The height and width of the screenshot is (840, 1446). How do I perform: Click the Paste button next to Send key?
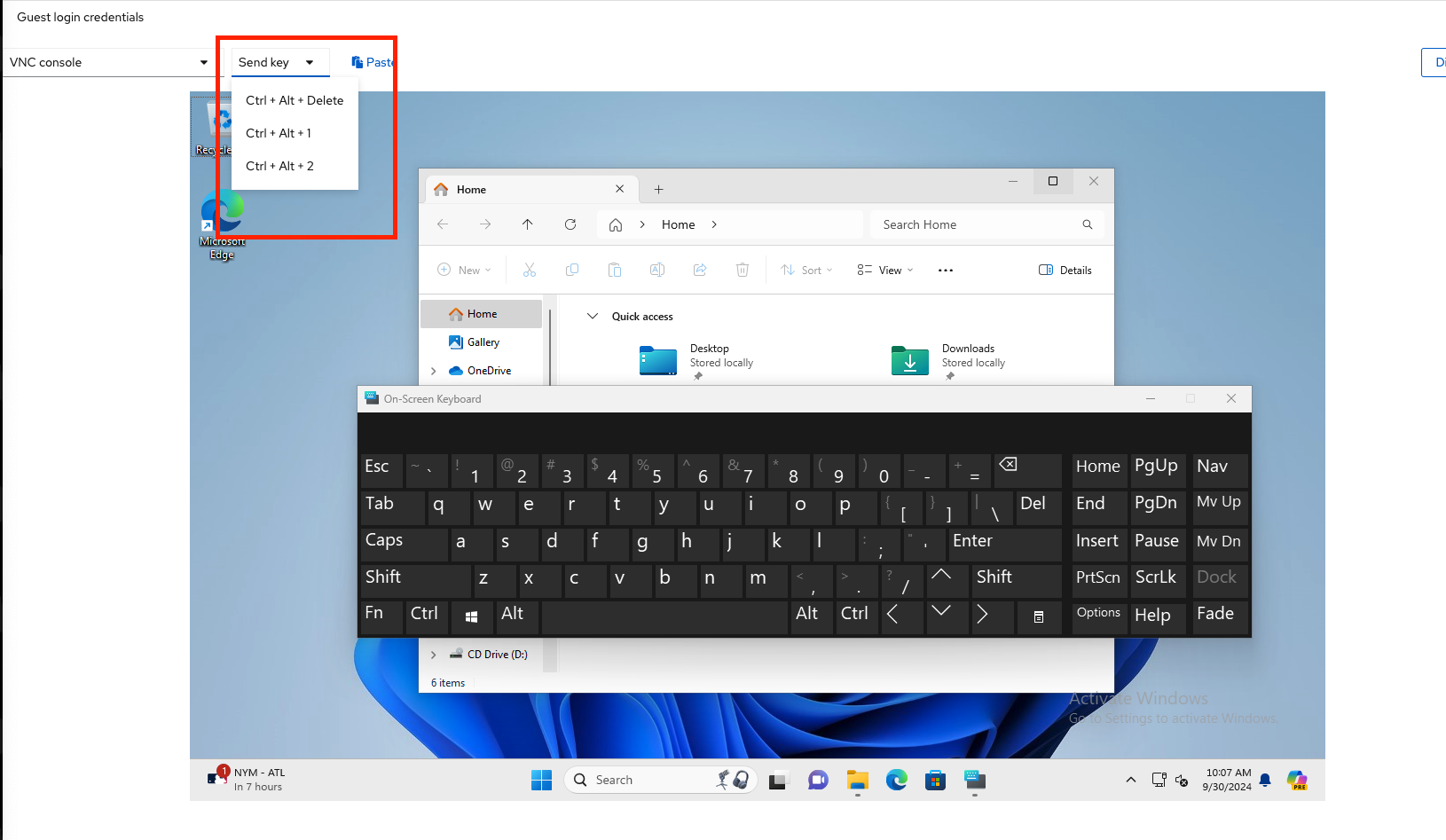click(x=373, y=62)
